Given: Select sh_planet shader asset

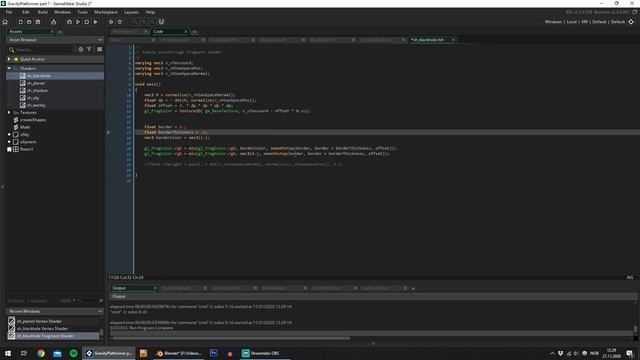Looking at the screenshot, I should click(x=55, y=83).
